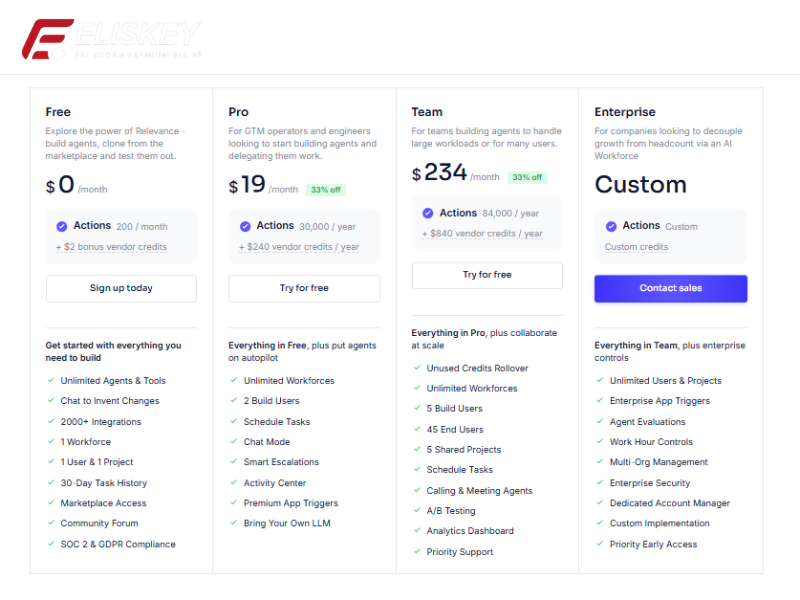This screenshot has height=600, width=800.
Task: Click the Actions checkmark icon in Free plan
Action: click(62, 226)
